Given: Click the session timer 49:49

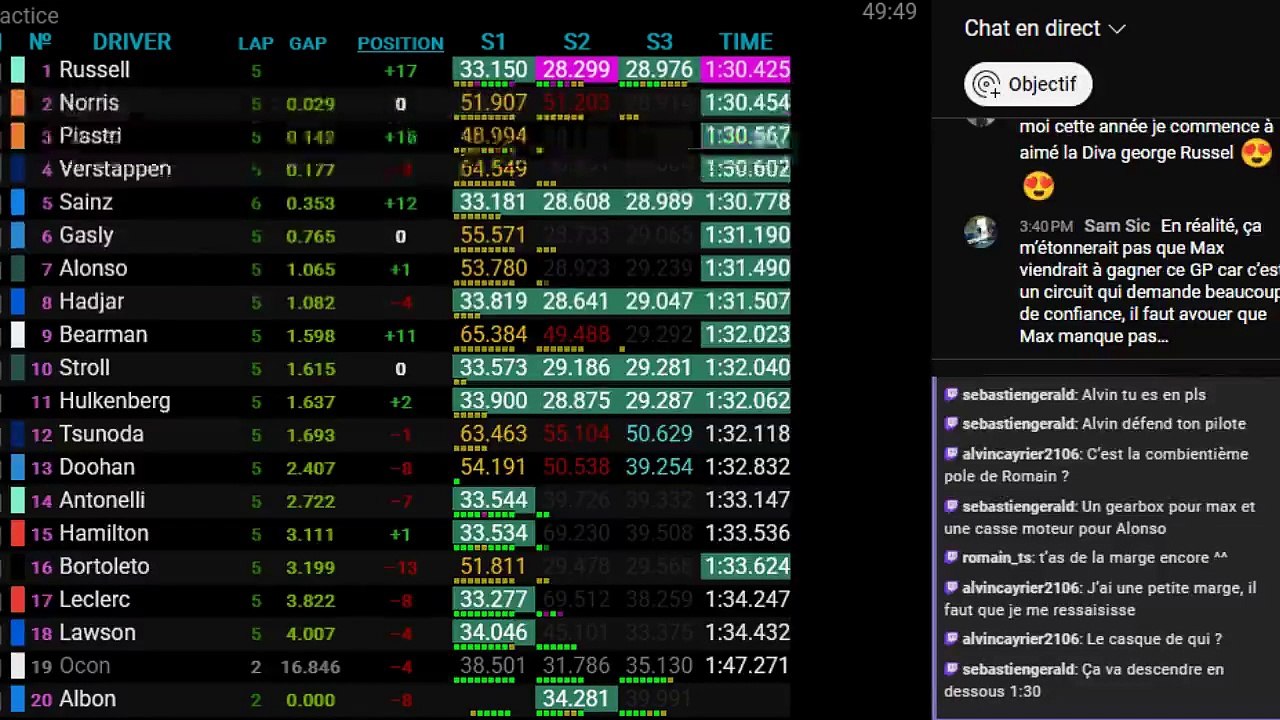Looking at the screenshot, I should tap(889, 12).
